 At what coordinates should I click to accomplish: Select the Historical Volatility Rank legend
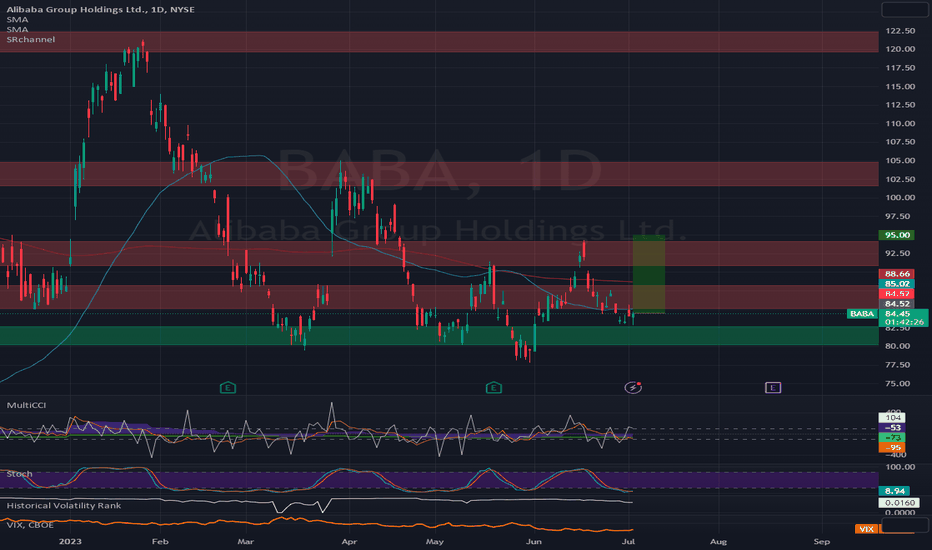(x=64, y=505)
